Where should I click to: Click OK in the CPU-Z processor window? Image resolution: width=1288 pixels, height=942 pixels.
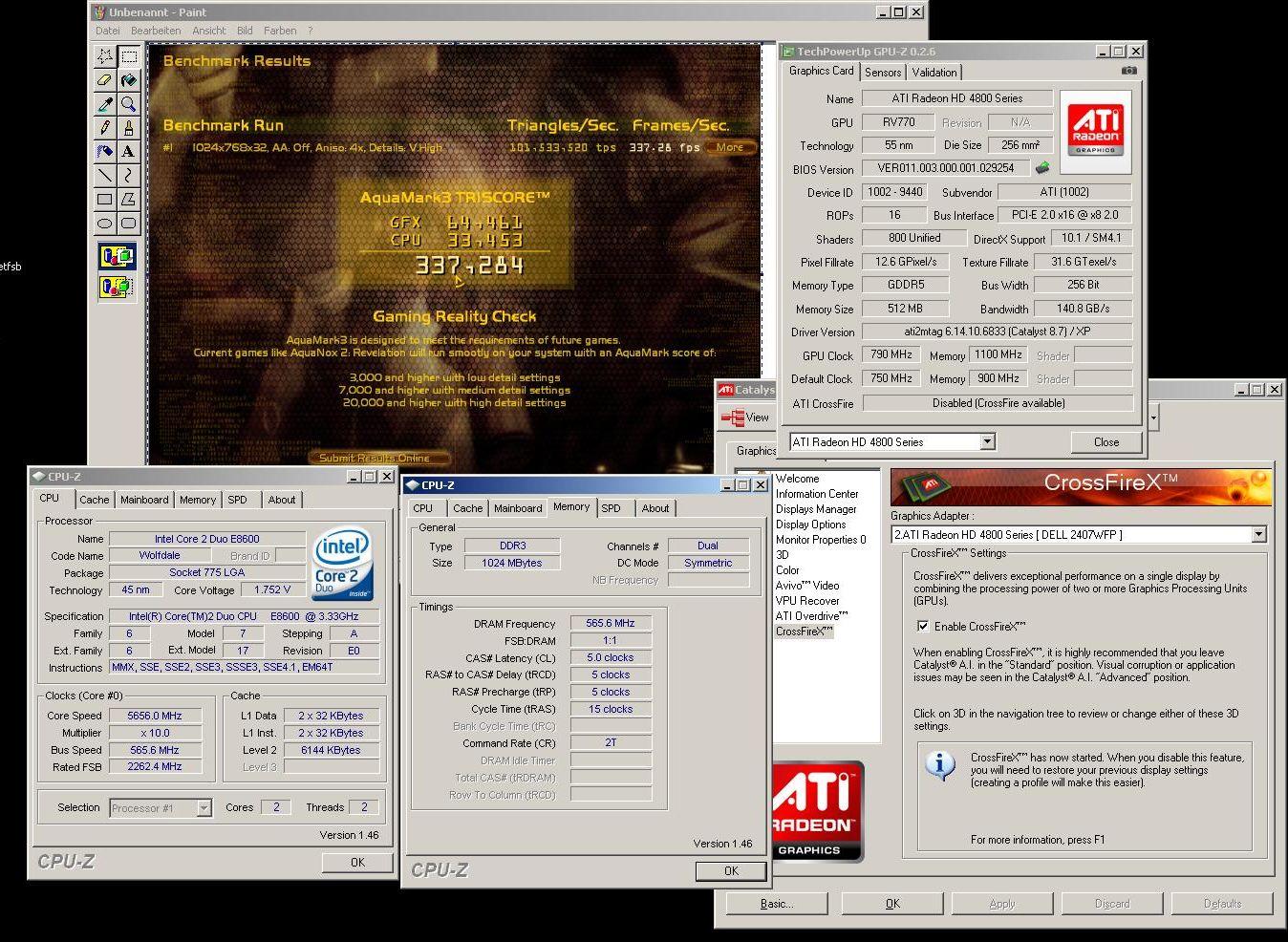[x=357, y=862]
